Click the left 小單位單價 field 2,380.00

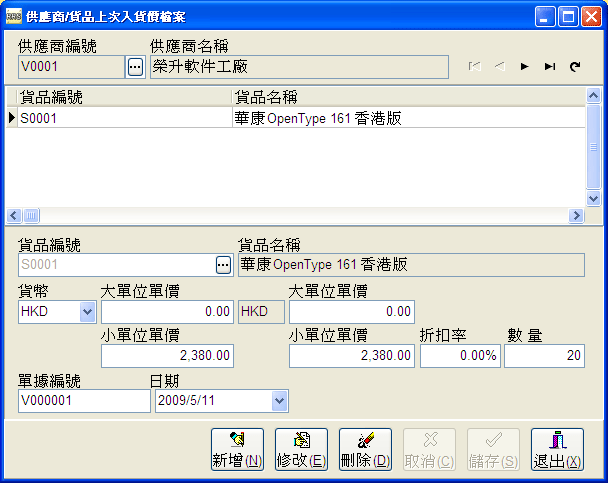pyautogui.click(x=168, y=355)
